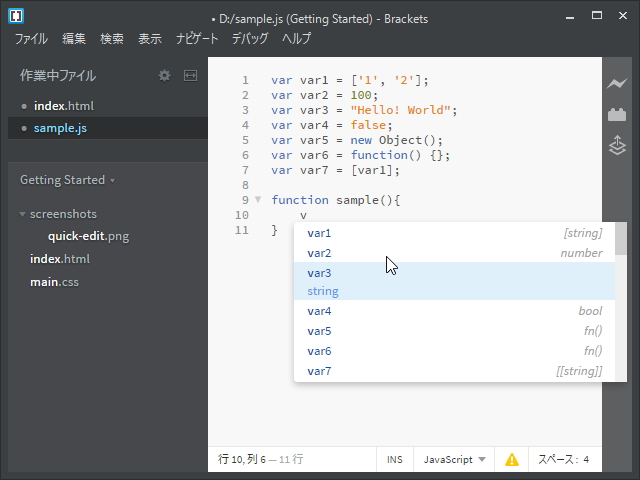Open the 検索 menu
The width and height of the screenshot is (640, 480).
tap(112, 39)
